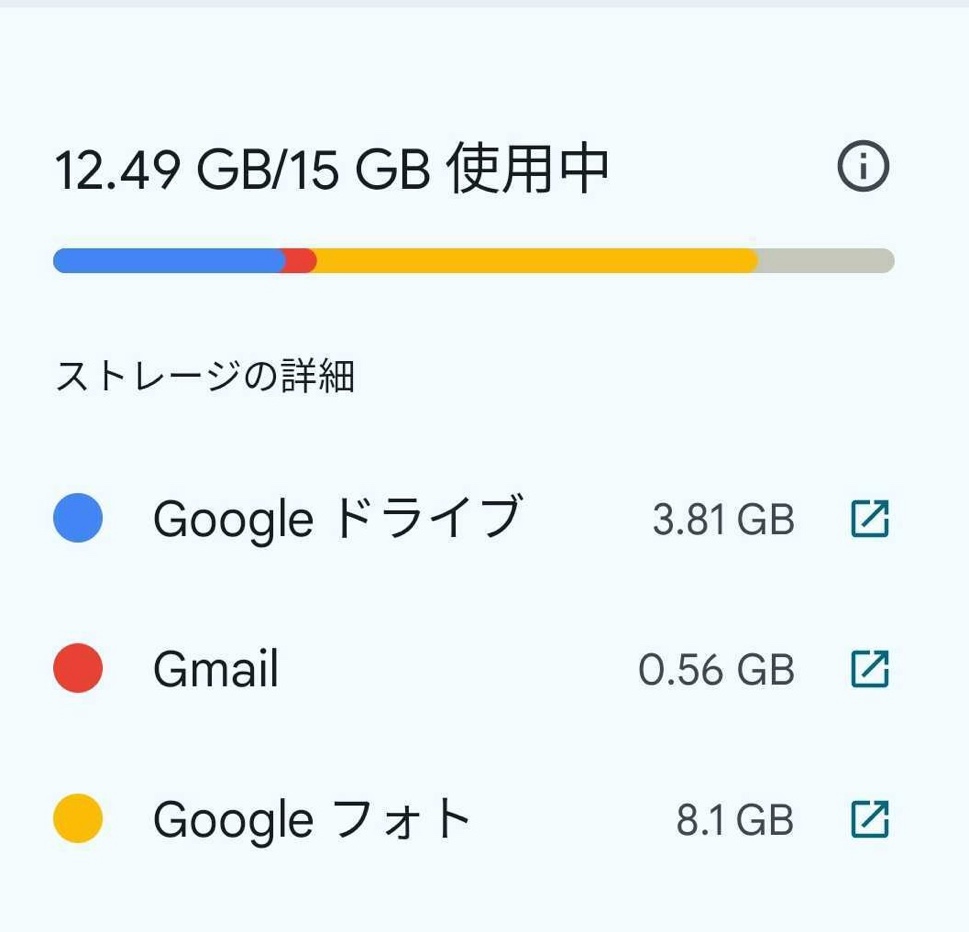Select the Gmail label
The height and width of the screenshot is (932, 969).
215,669
